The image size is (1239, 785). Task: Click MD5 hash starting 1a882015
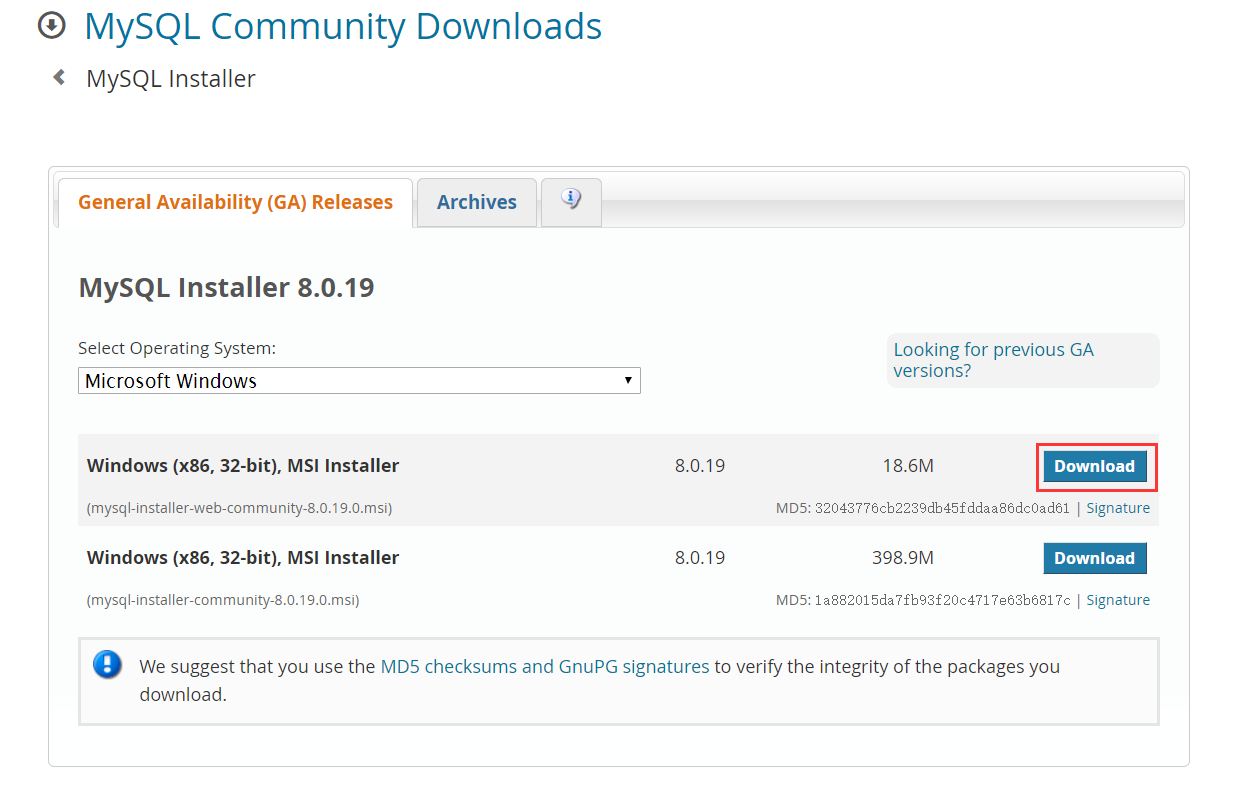pyautogui.click(x=942, y=600)
